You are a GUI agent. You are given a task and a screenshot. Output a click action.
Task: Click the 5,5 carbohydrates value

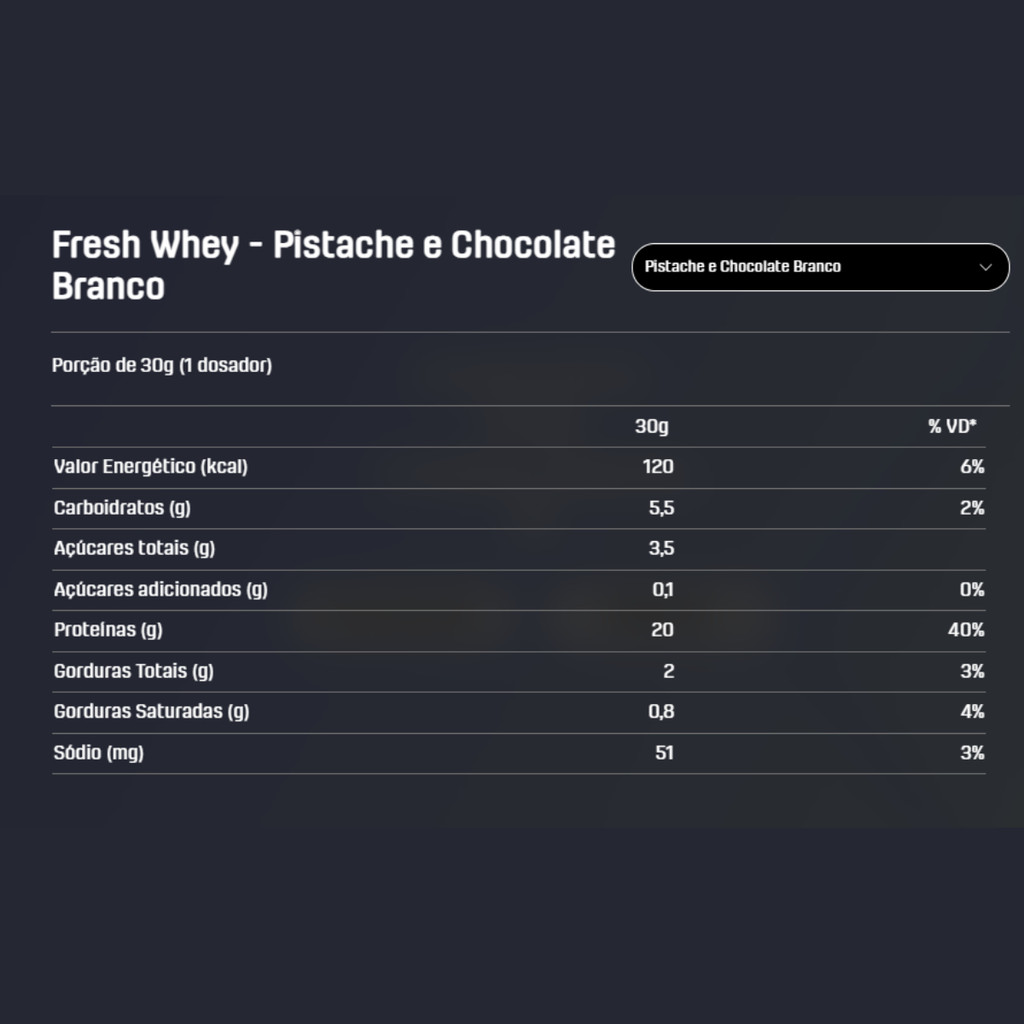click(661, 508)
